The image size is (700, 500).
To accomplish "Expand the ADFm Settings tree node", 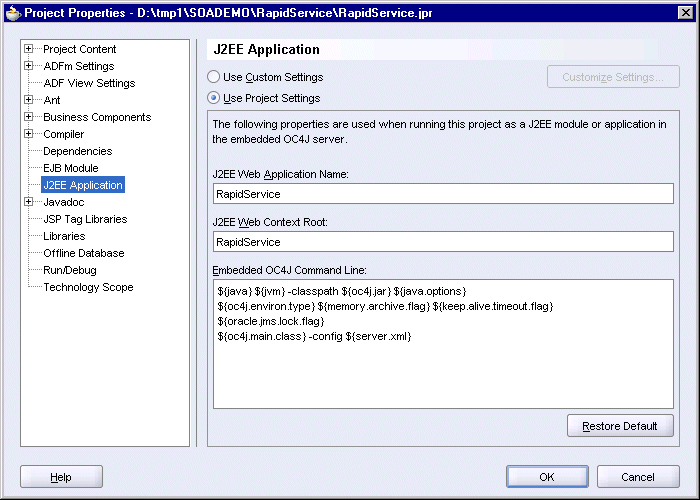I will point(29,66).
